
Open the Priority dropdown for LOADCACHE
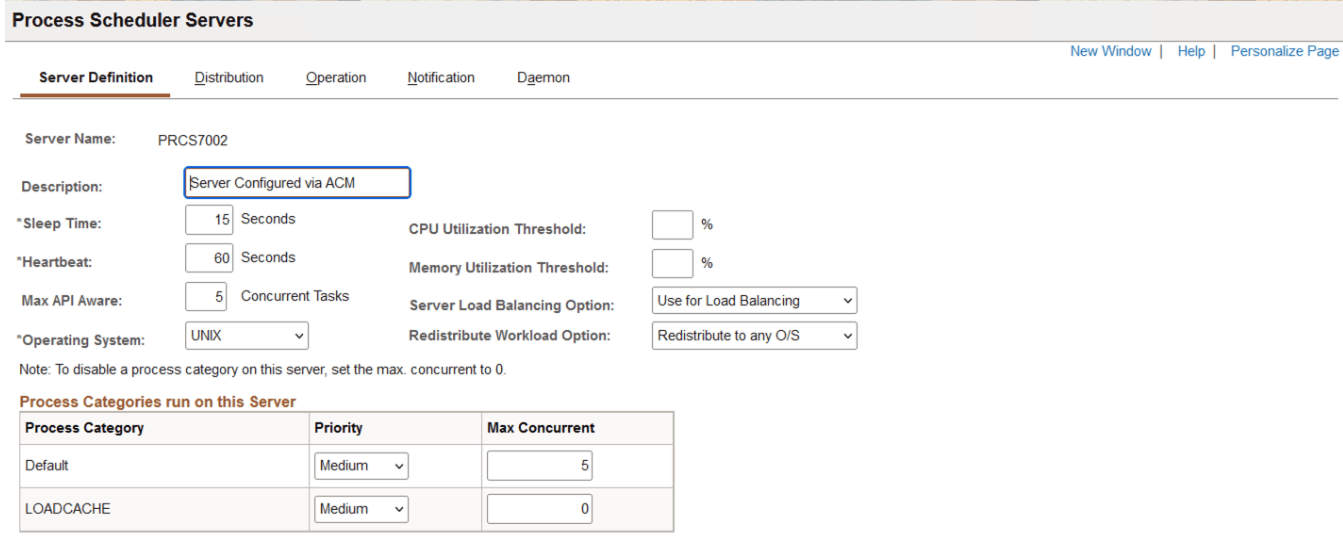(361, 509)
